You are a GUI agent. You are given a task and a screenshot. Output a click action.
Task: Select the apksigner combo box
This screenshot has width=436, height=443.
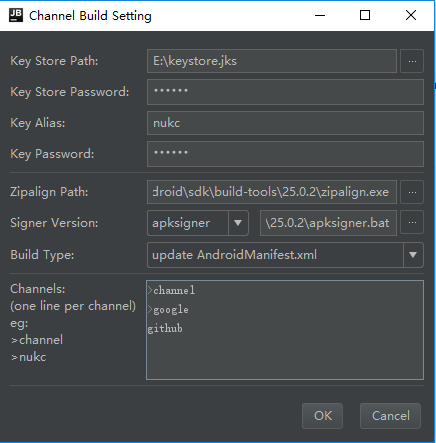[x=198, y=223]
